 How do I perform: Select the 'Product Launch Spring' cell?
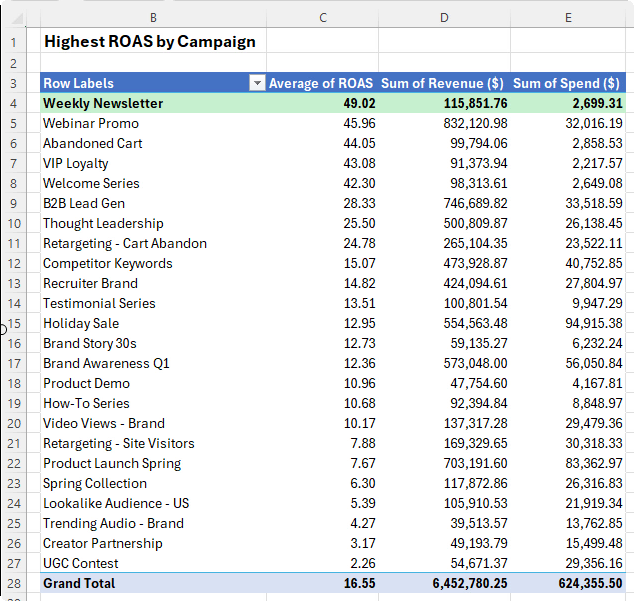click(x=153, y=463)
